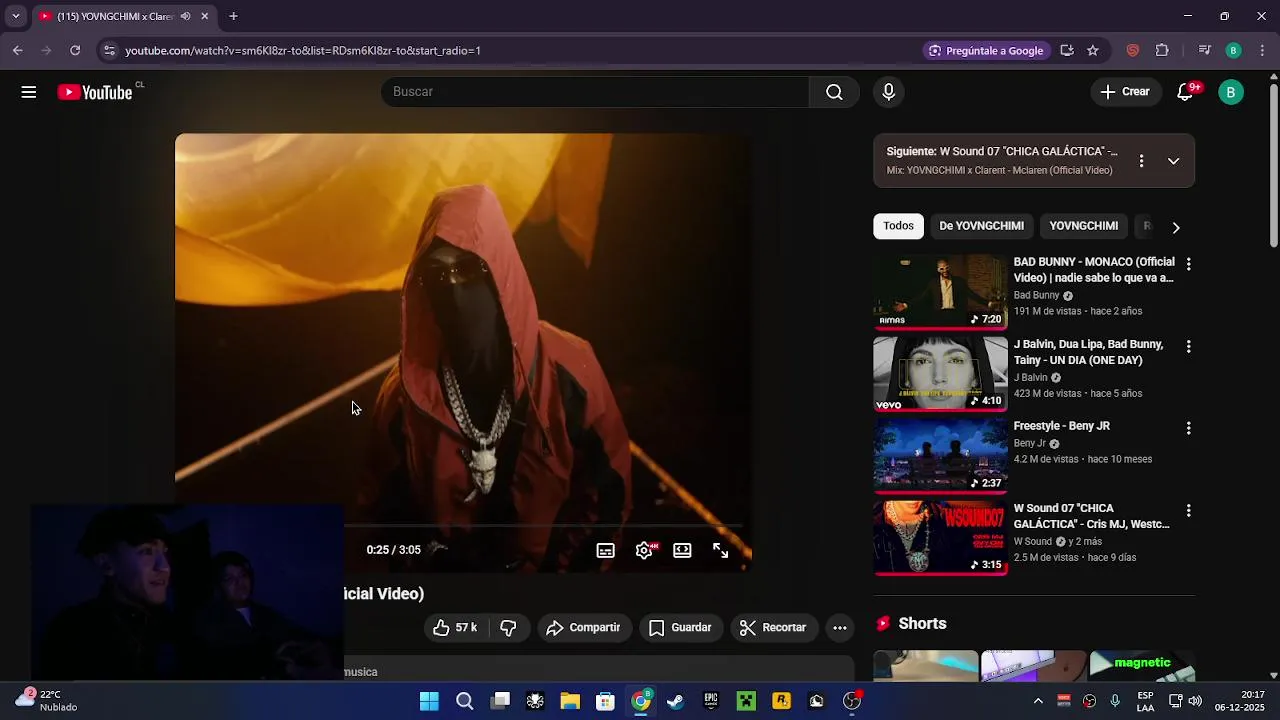Open options for W Sound 07 video
This screenshot has width=1280, height=720.
click(1188, 511)
